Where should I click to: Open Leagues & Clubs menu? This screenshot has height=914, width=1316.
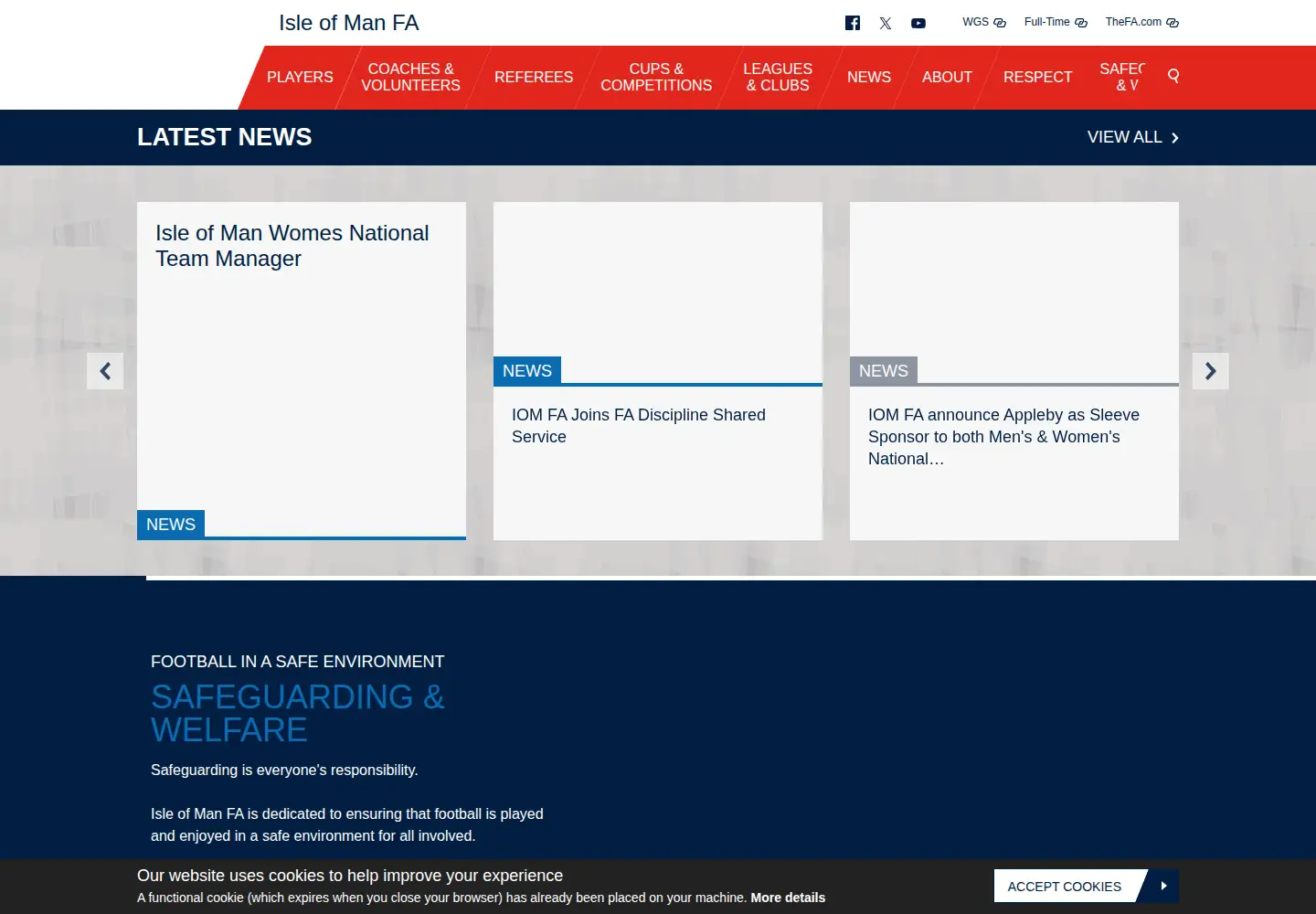click(778, 77)
